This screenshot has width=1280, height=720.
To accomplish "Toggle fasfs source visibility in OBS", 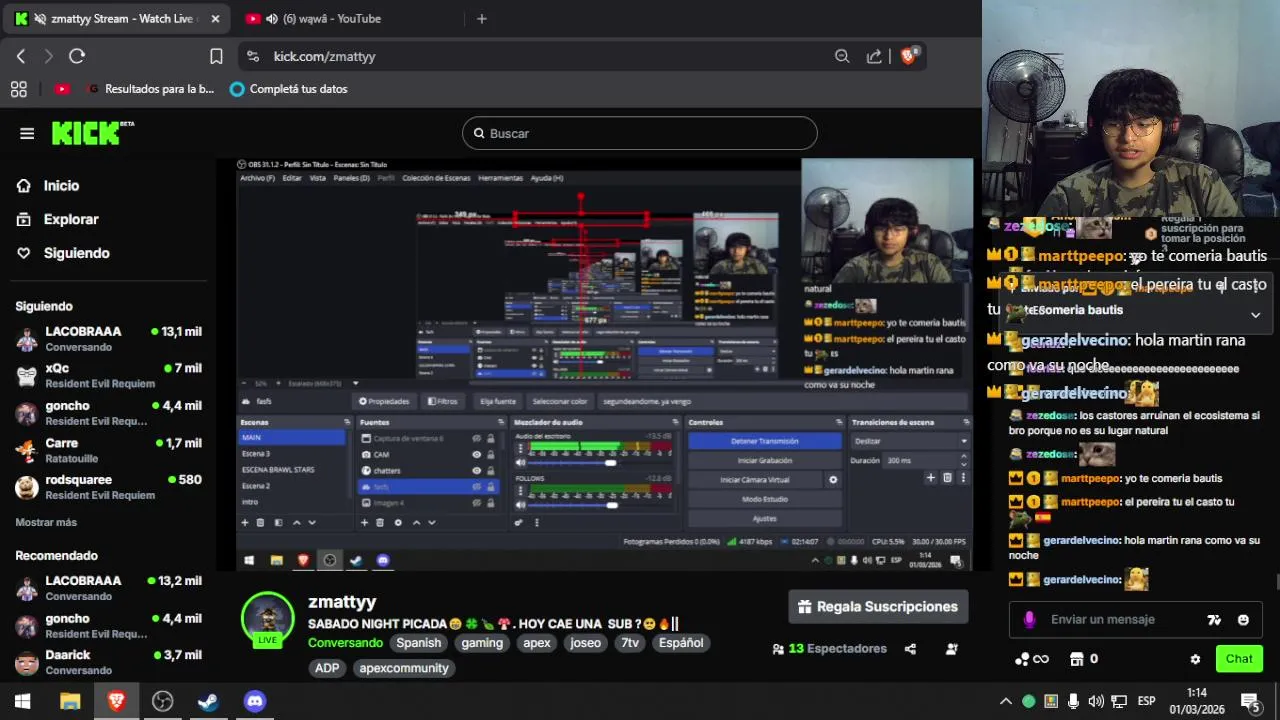I will click(476, 486).
